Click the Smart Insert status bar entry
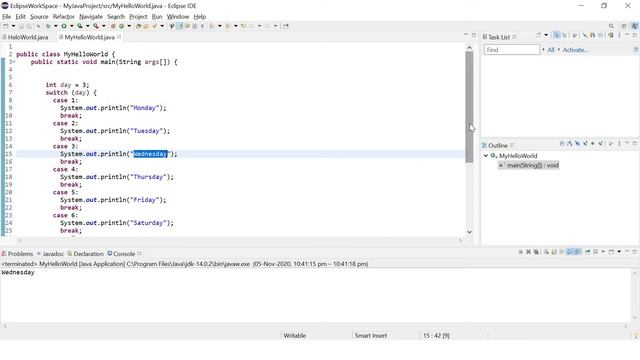 [371, 335]
